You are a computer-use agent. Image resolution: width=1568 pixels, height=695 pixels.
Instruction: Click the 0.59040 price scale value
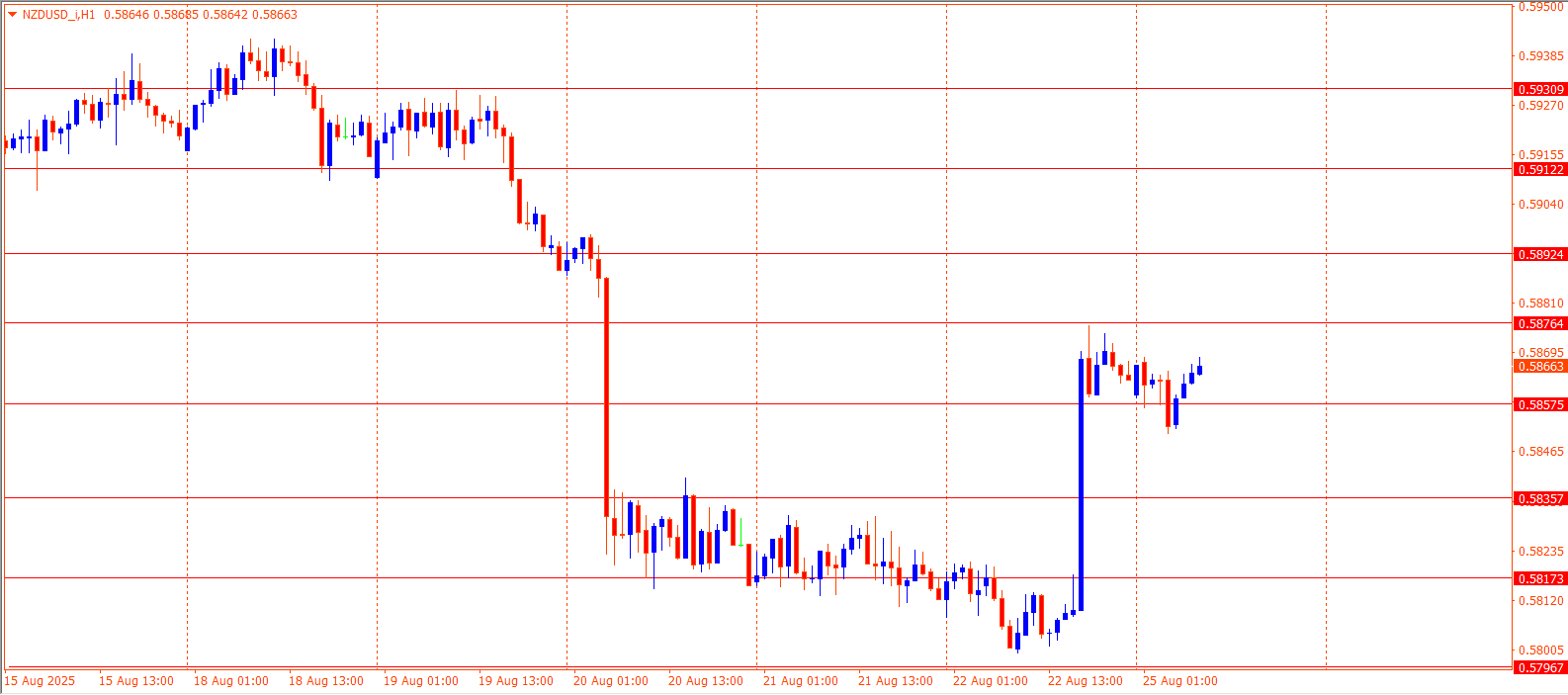[1541, 204]
